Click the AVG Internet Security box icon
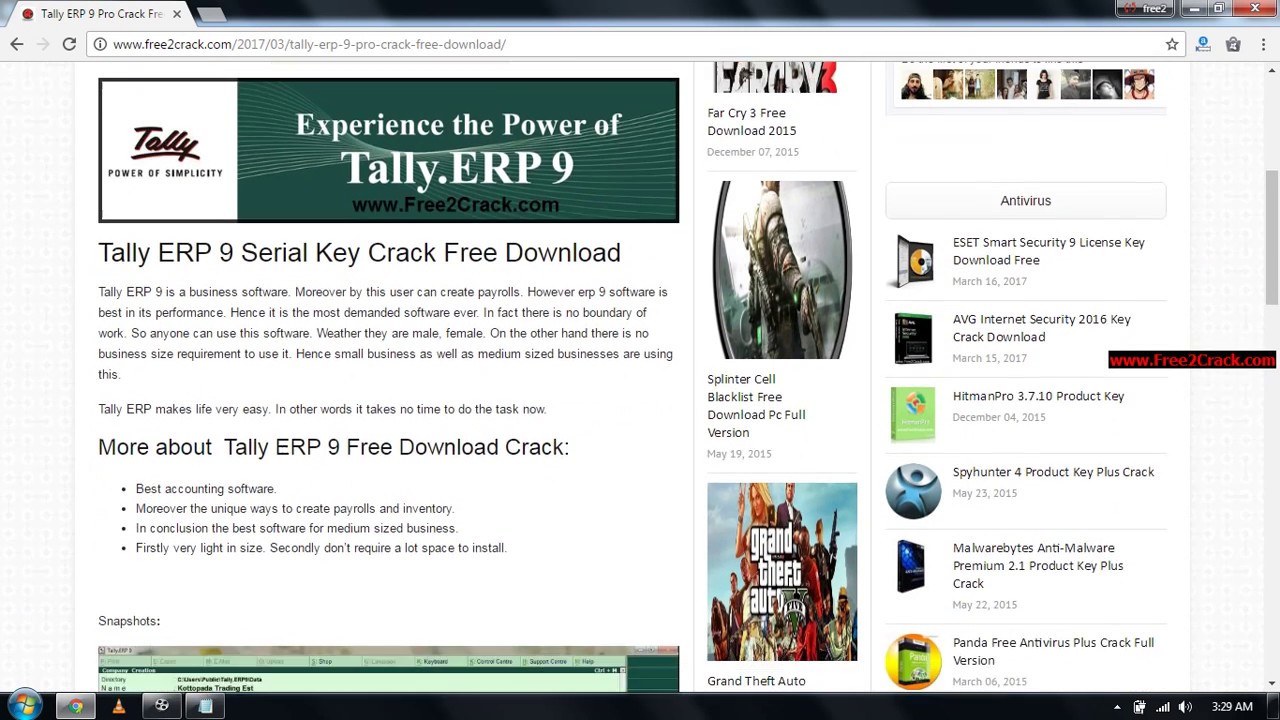This screenshot has width=1280, height=720. point(913,338)
